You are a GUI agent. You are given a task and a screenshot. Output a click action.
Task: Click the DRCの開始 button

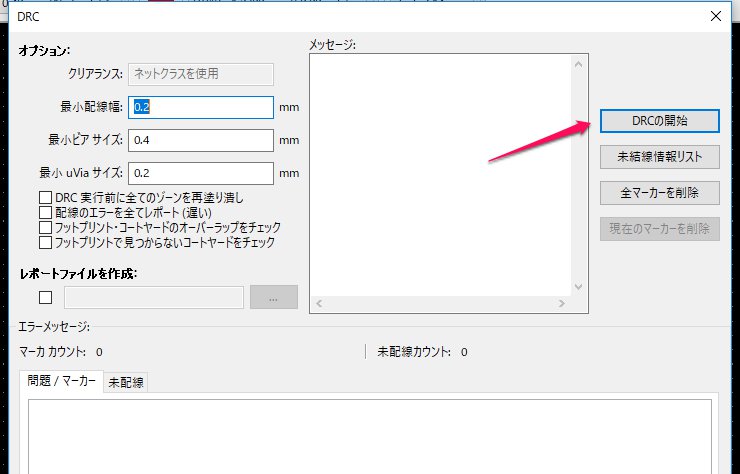point(659,120)
